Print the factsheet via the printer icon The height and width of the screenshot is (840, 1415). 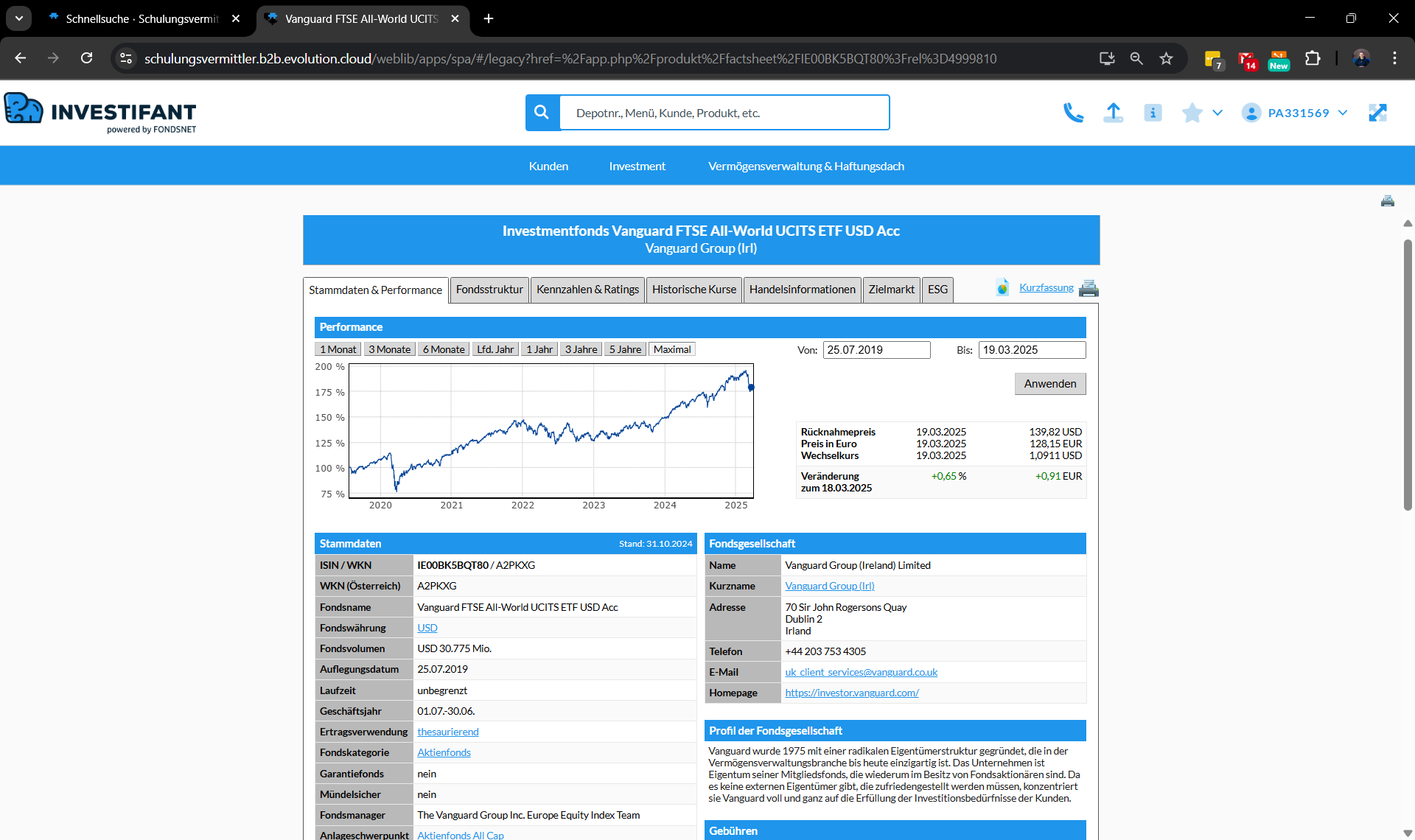1089,288
